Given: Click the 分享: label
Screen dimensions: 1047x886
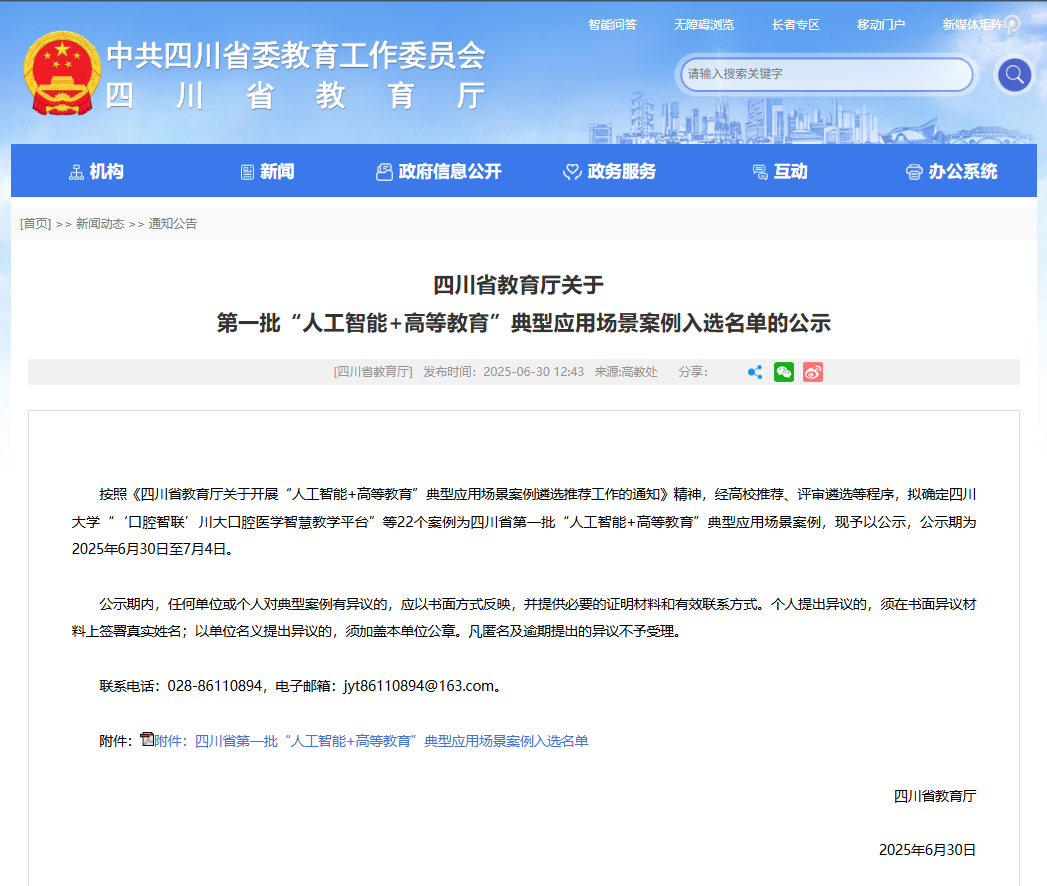Looking at the screenshot, I should pyautogui.click(x=693, y=372).
